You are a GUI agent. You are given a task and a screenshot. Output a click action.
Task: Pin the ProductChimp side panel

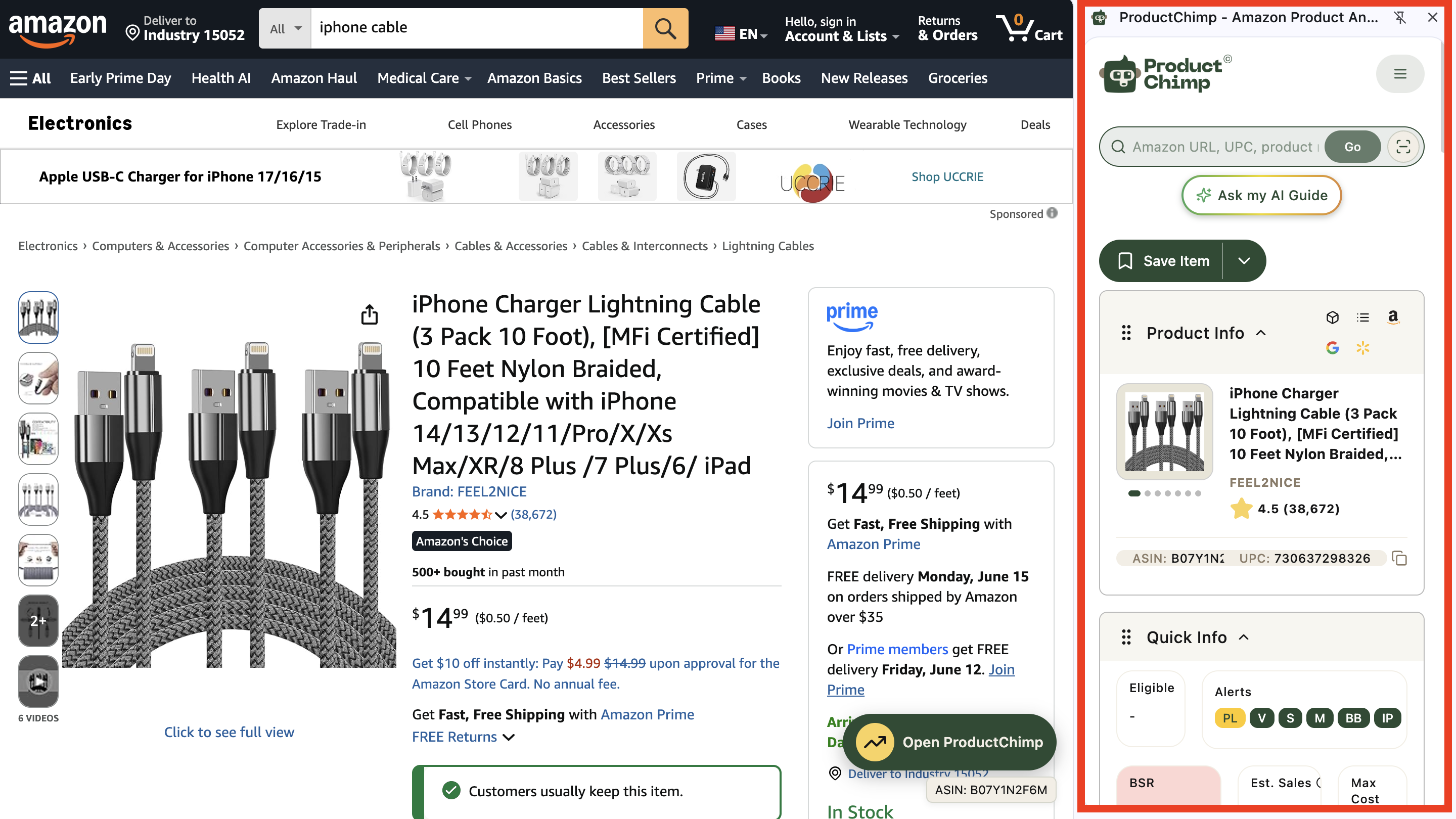coord(1399,18)
